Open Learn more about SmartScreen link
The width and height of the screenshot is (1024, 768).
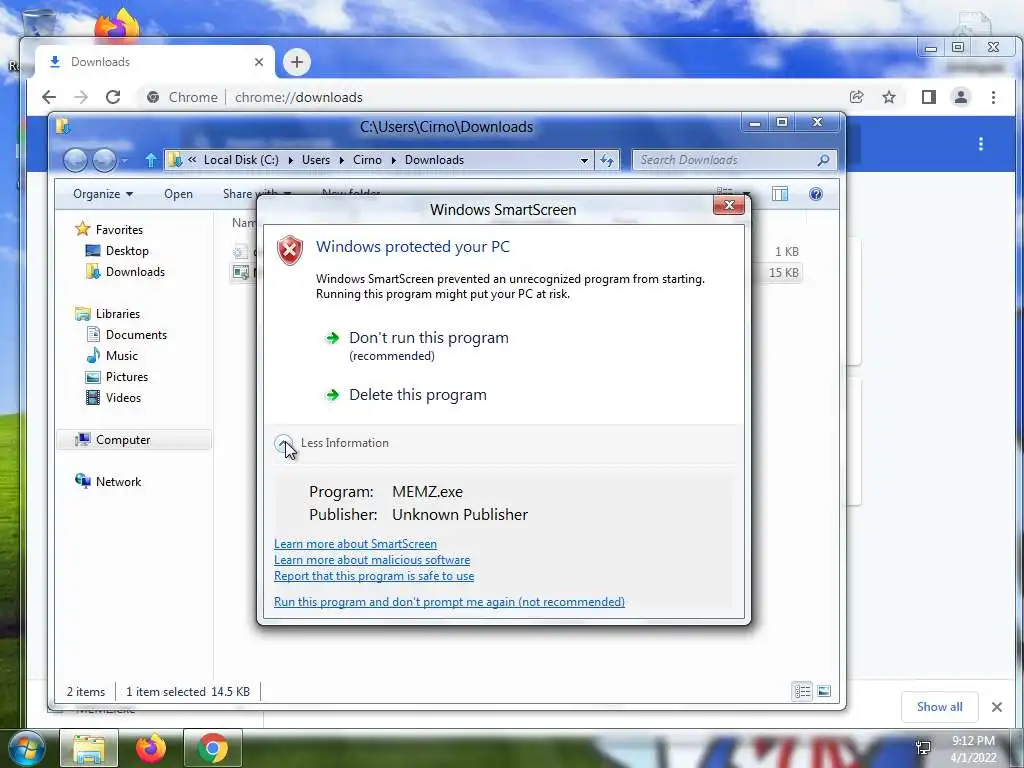[x=355, y=543]
